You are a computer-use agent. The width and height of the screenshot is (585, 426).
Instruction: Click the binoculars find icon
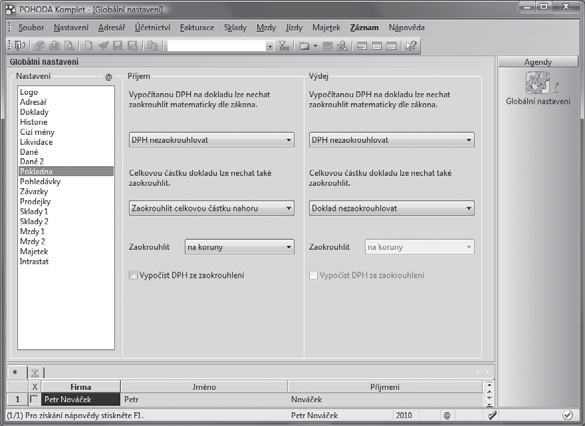(x=342, y=46)
